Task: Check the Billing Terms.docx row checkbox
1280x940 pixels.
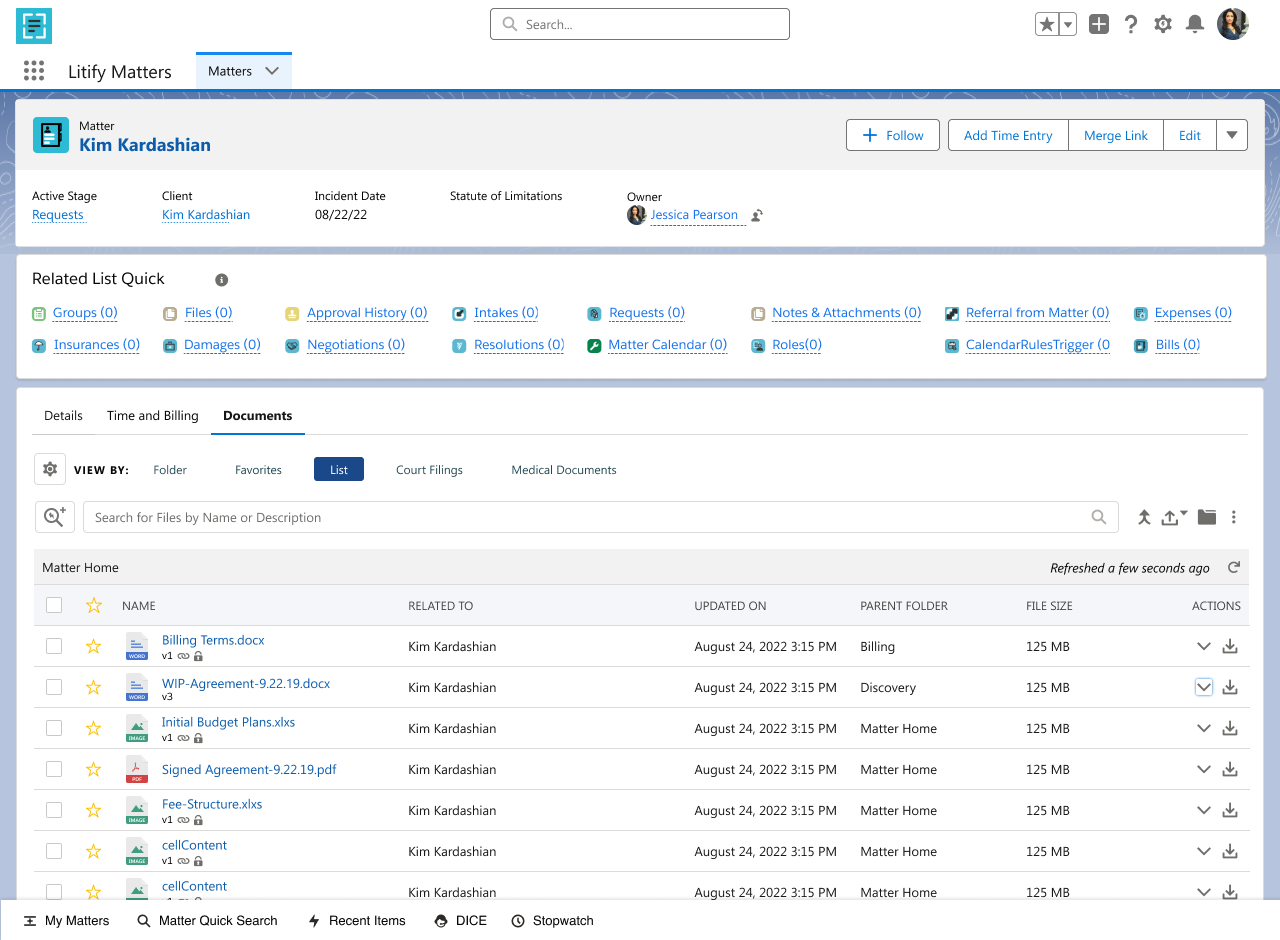Action: [x=54, y=646]
